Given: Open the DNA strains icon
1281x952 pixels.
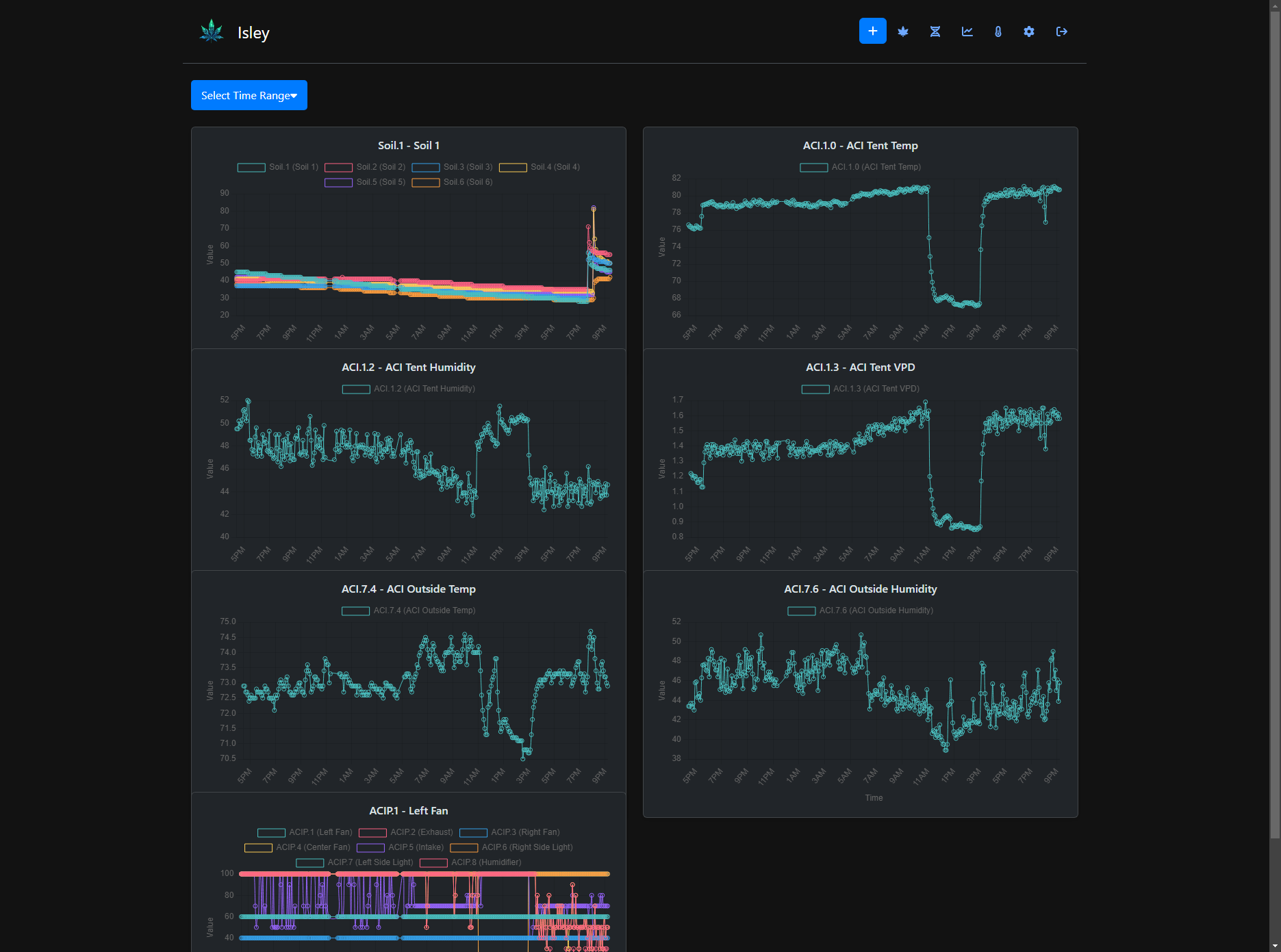Looking at the screenshot, I should coord(935,31).
